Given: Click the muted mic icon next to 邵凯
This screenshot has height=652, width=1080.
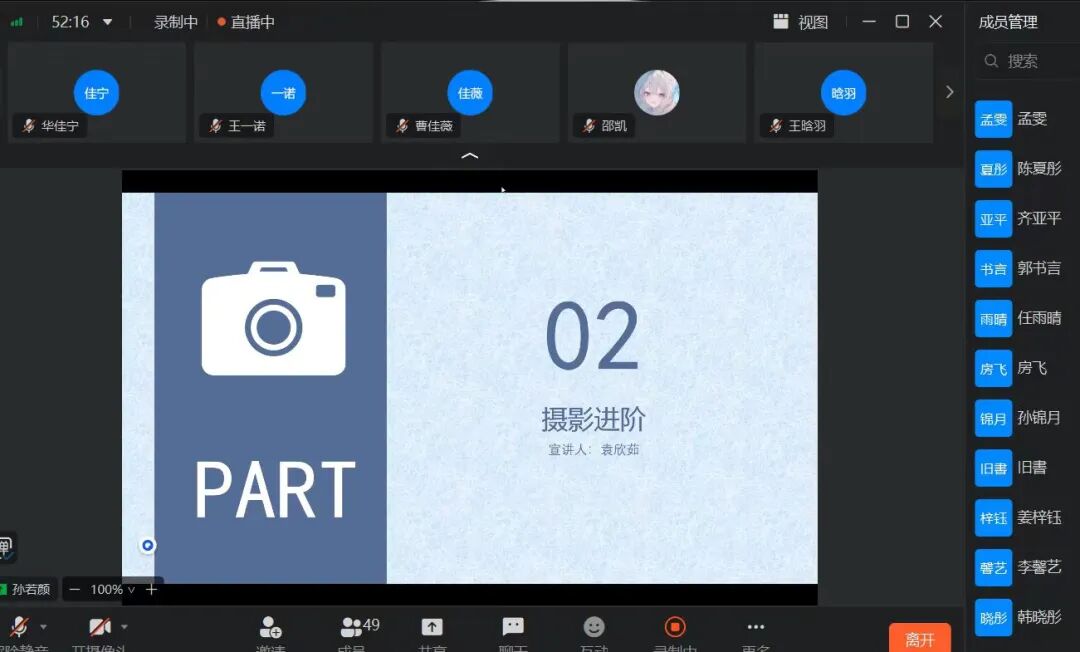Looking at the screenshot, I should click(589, 126).
